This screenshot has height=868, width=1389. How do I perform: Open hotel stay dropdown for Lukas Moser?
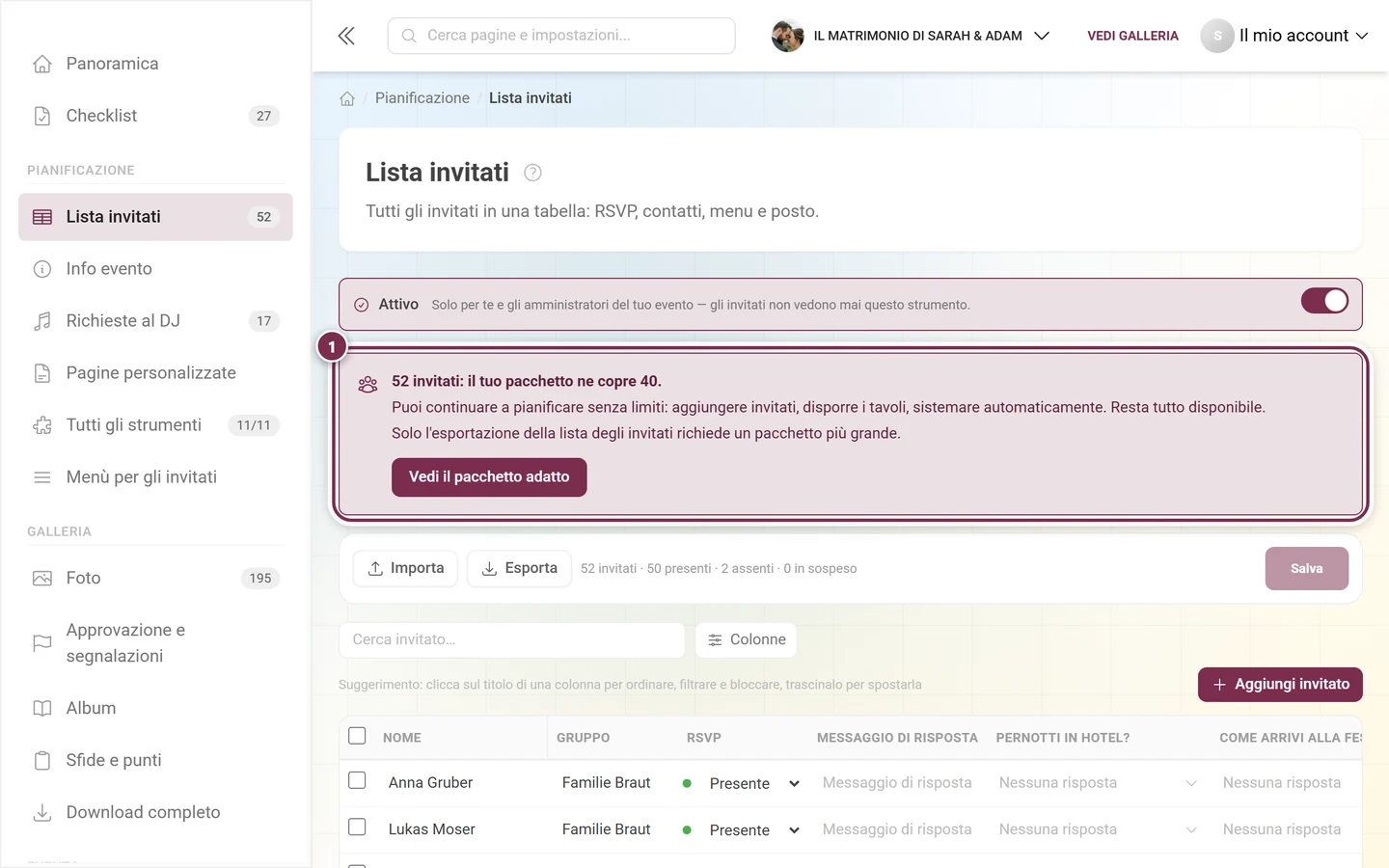(1098, 829)
